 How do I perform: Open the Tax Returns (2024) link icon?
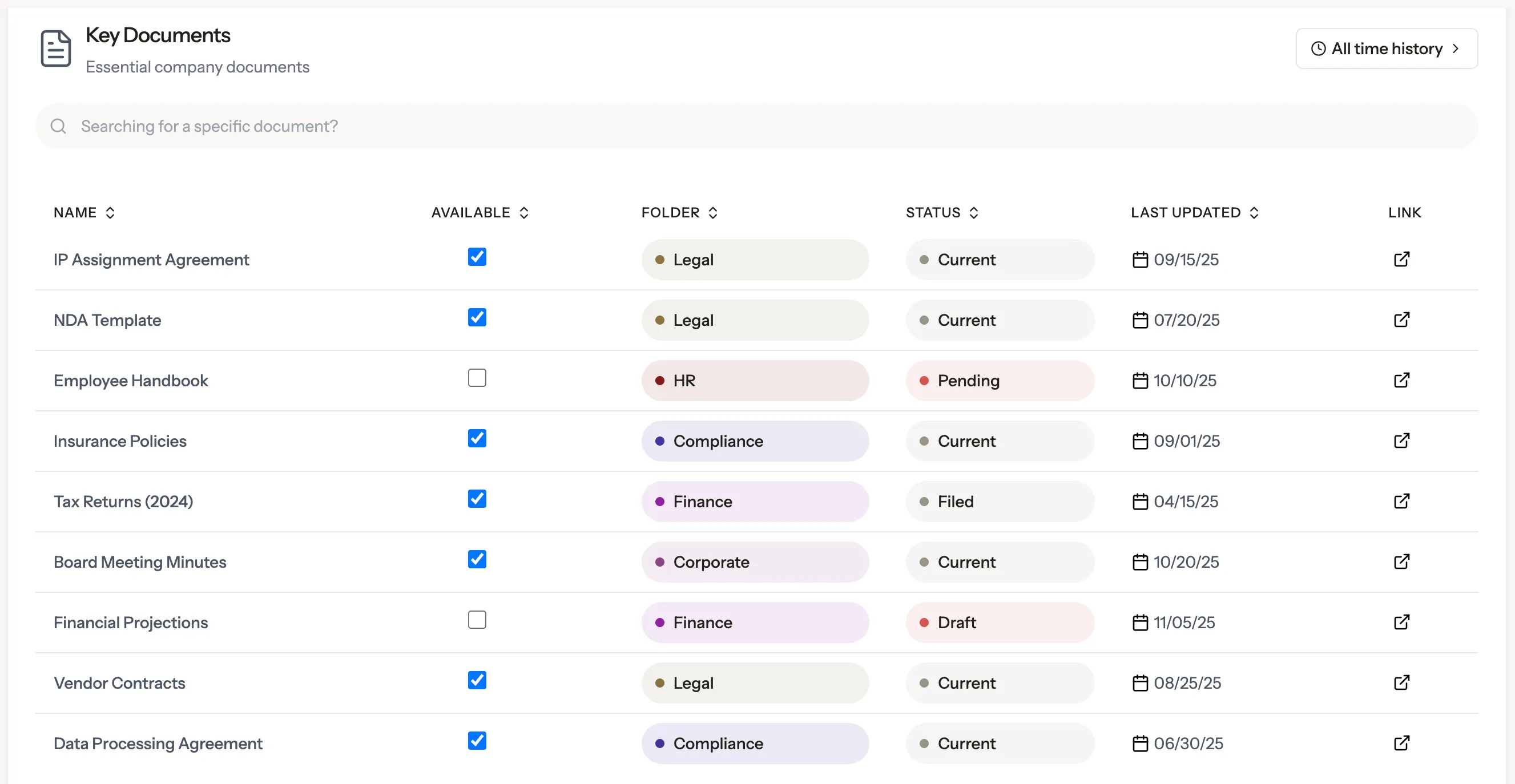pos(1401,502)
